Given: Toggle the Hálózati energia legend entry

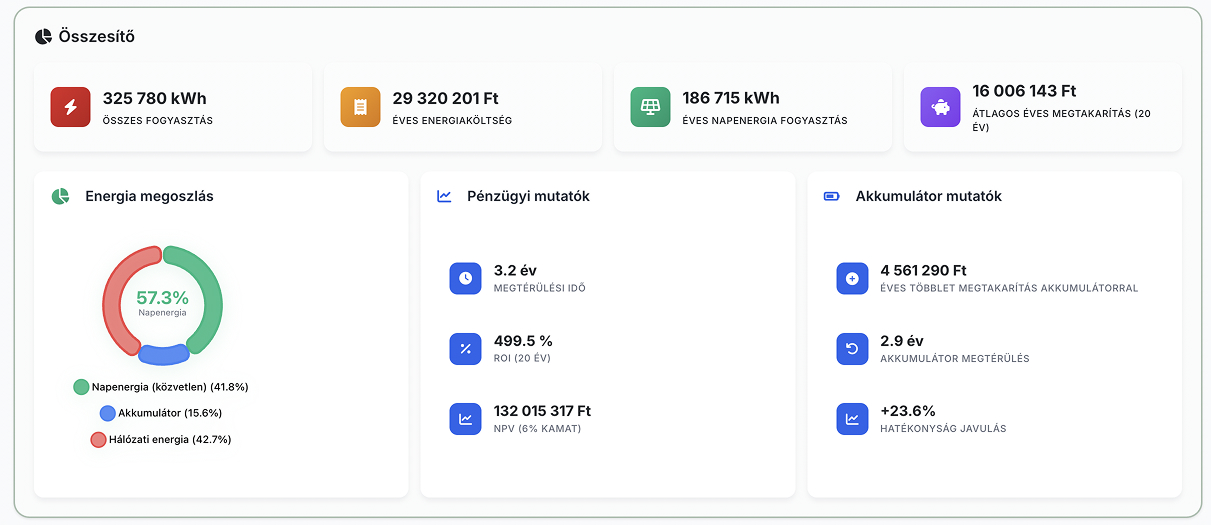Looking at the screenshot, I should tap(160, 439).
